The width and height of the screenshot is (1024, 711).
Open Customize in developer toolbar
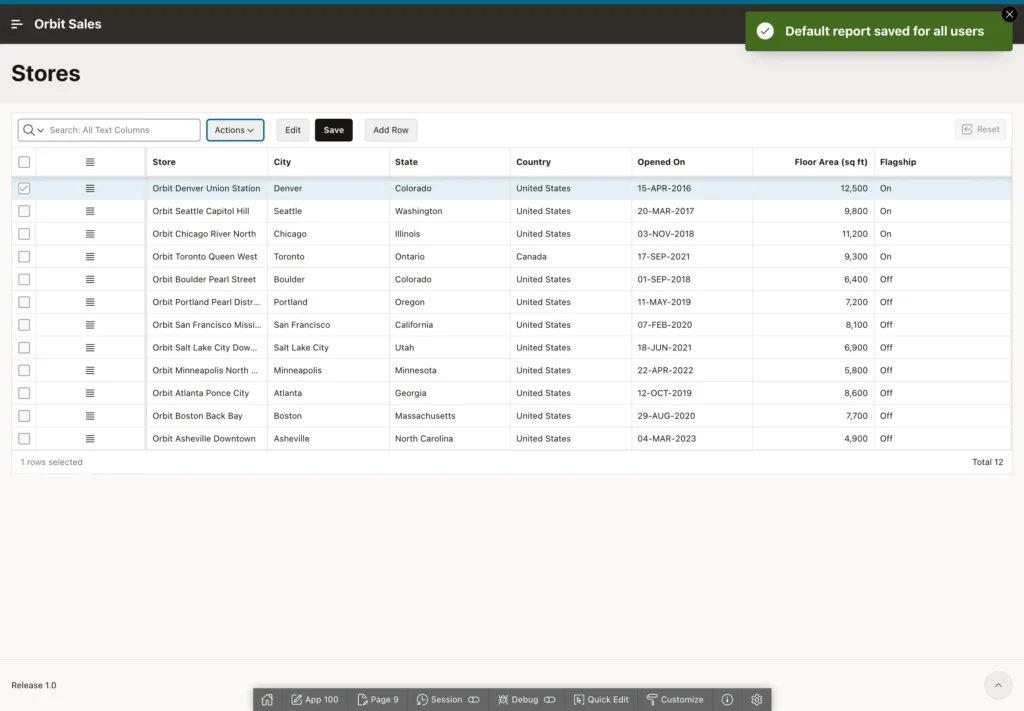point(675,699)
